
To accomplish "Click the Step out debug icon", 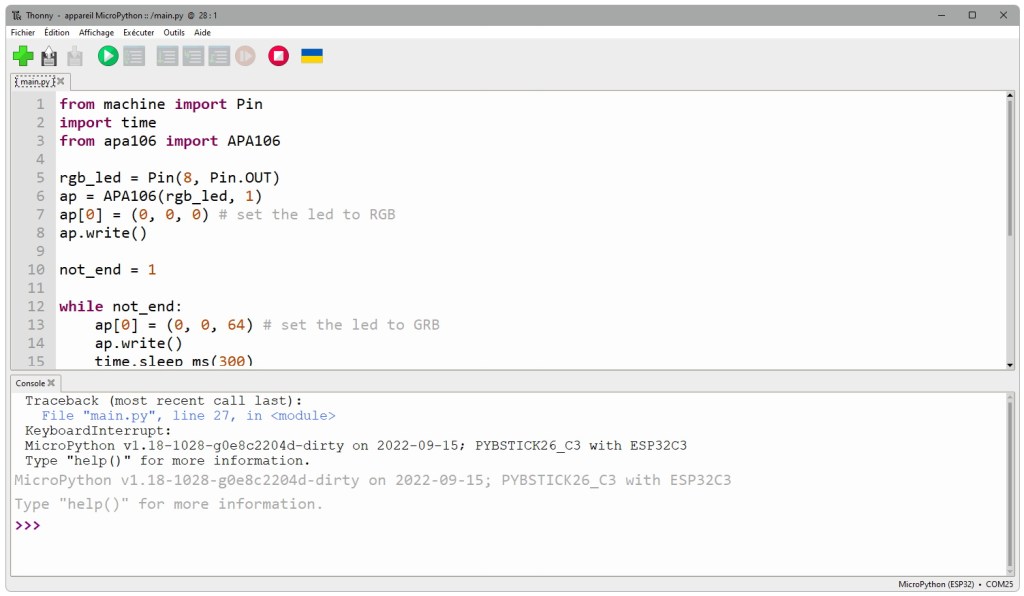I will [x=219, y=57].
